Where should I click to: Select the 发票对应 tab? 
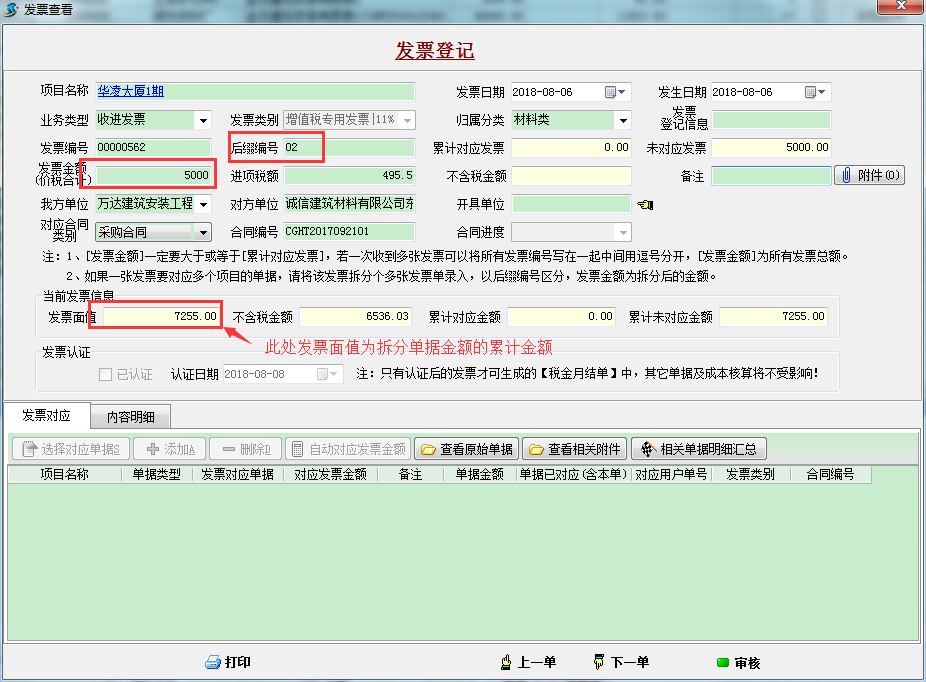pos(46,415)
